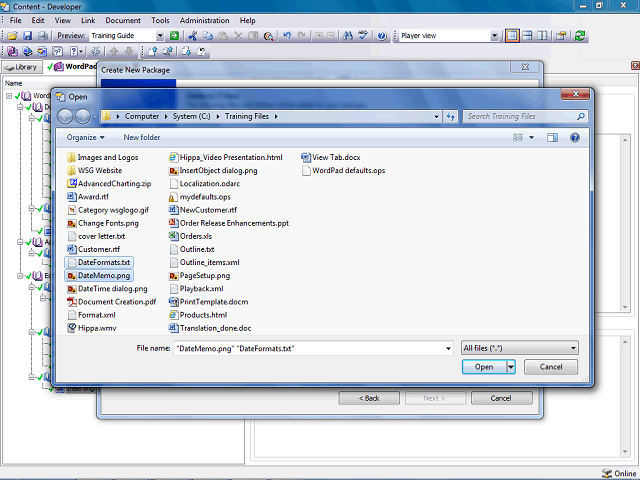
Task: Click the open folder toolbar icon
Action: click(12, 36)
